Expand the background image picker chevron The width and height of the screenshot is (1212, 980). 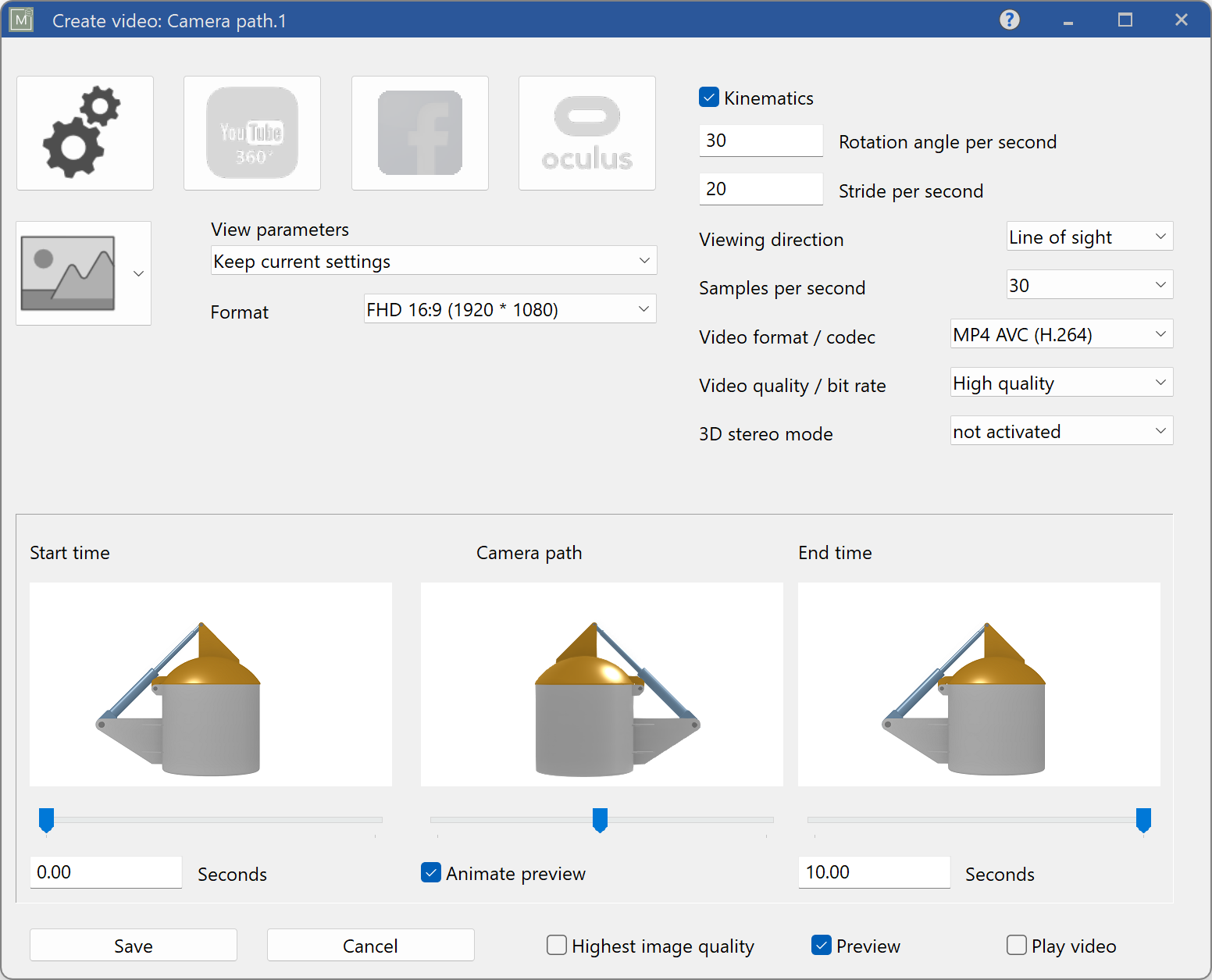138,273
